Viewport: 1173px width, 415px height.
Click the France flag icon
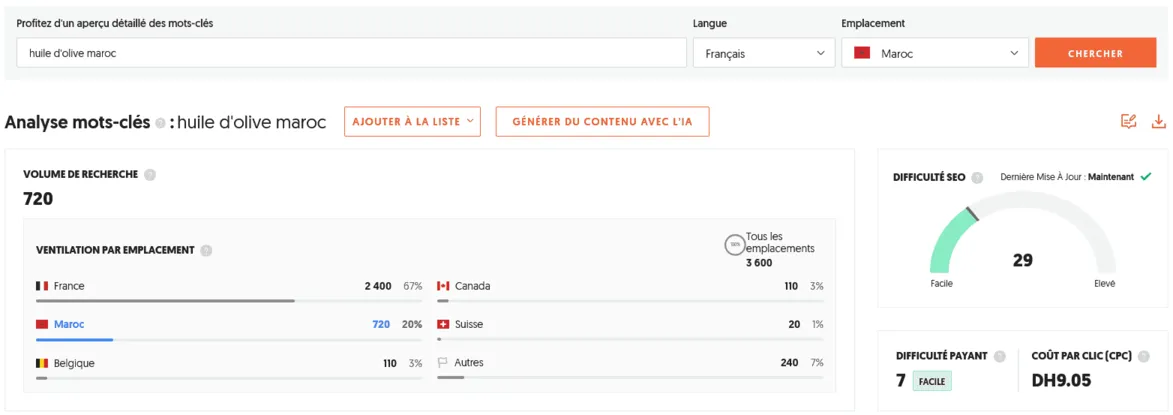(x=42, y=286)
